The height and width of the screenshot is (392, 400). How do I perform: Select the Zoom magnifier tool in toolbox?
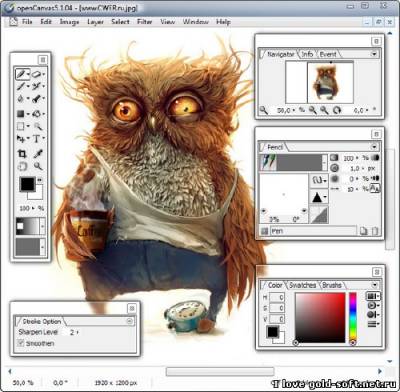[38, 166]
